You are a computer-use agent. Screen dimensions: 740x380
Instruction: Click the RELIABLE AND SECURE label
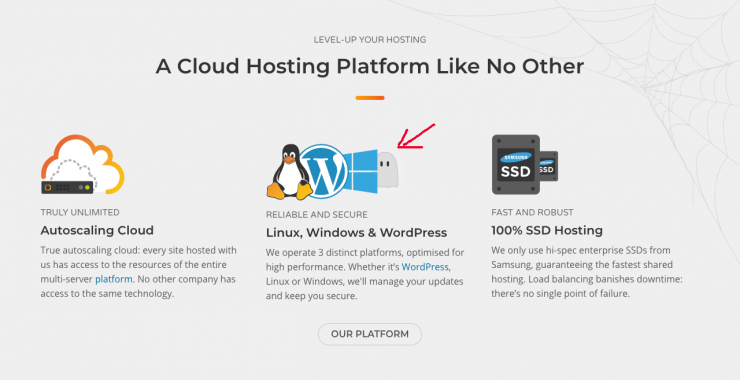[317, 215]
